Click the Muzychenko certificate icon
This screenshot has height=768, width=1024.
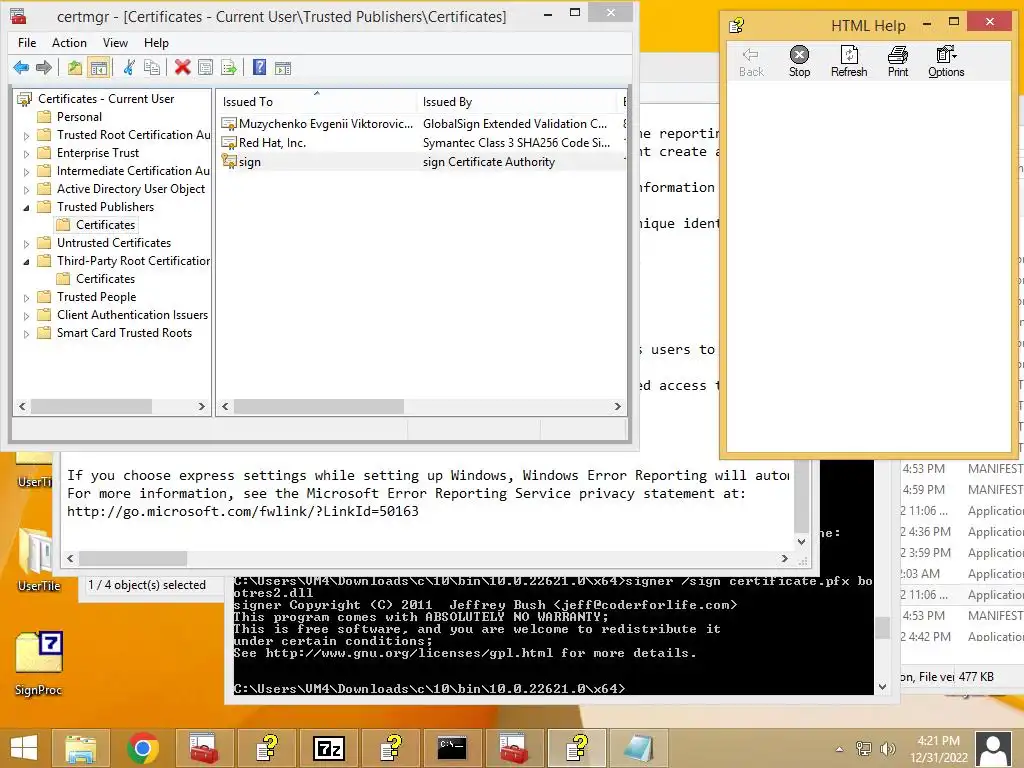(229, 123)
